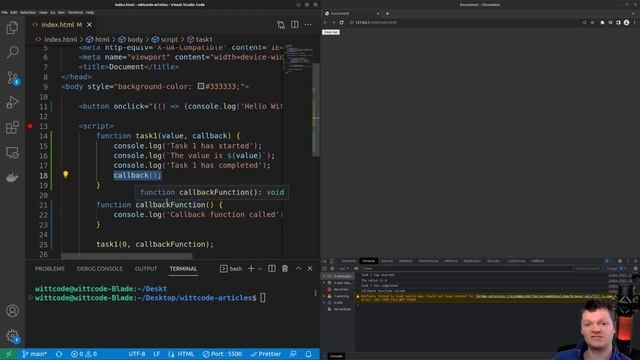Click the task1 breadcrumb segment
This screenshot has width=640, height=360.
(x=200, y=40)
